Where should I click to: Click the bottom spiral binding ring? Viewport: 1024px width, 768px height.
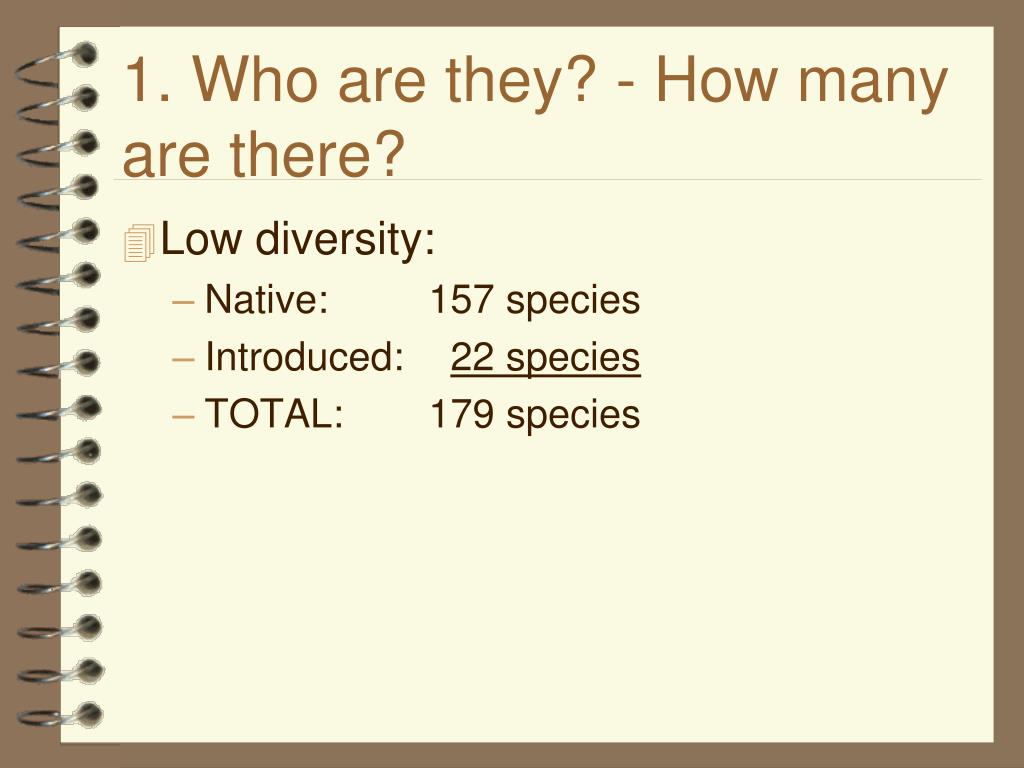point(60,716)
